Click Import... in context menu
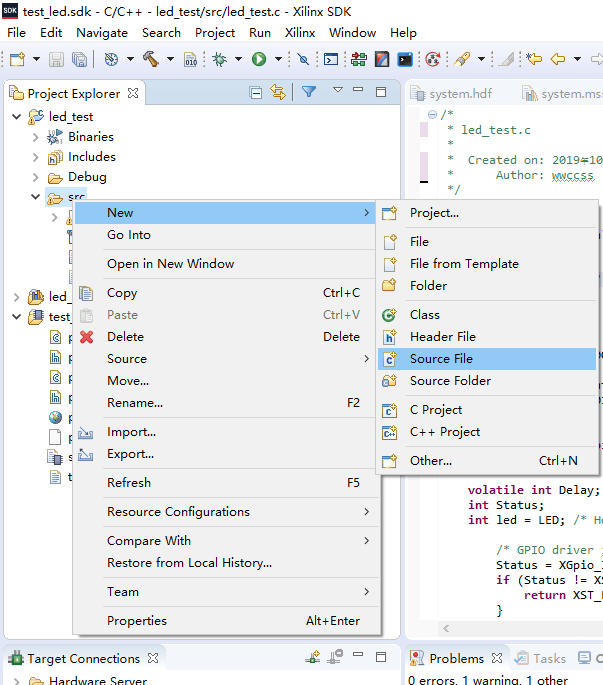603x685 pixels. coord(225,432)
